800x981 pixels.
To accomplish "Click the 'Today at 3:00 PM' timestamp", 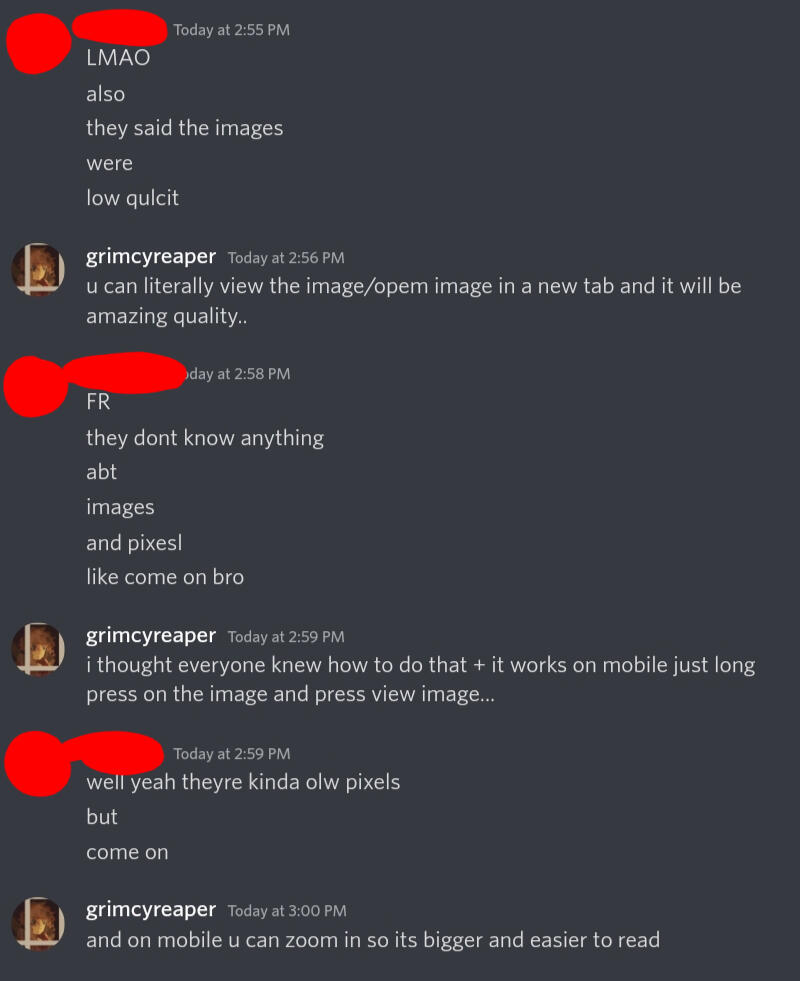I will point(287,911).
